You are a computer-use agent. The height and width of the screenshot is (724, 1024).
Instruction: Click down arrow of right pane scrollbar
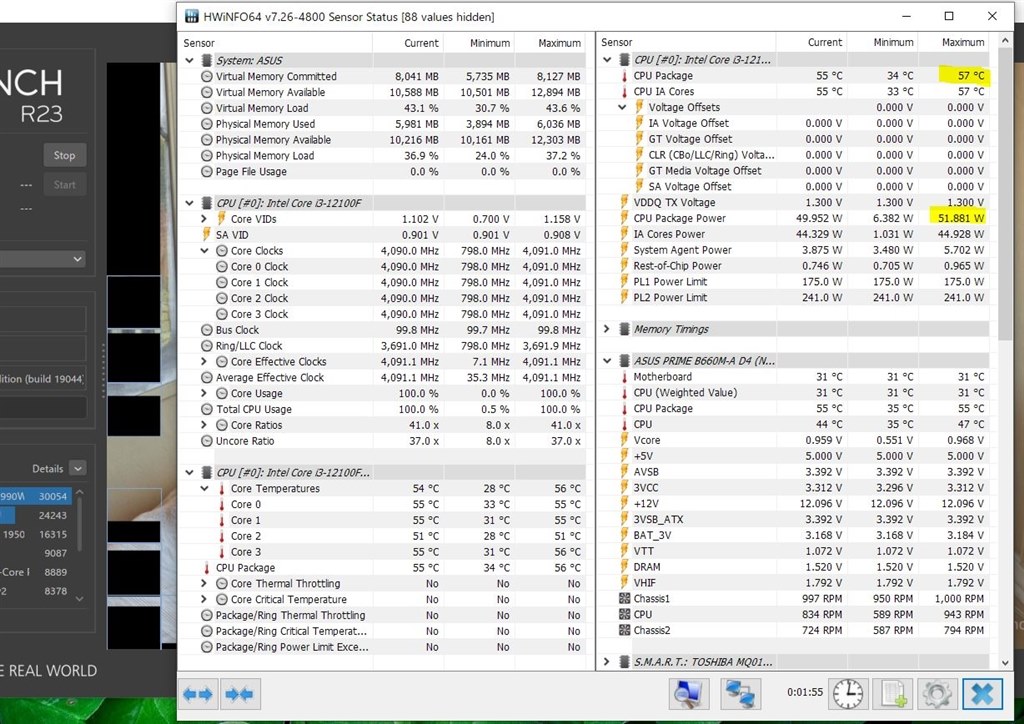point(1005,663)
